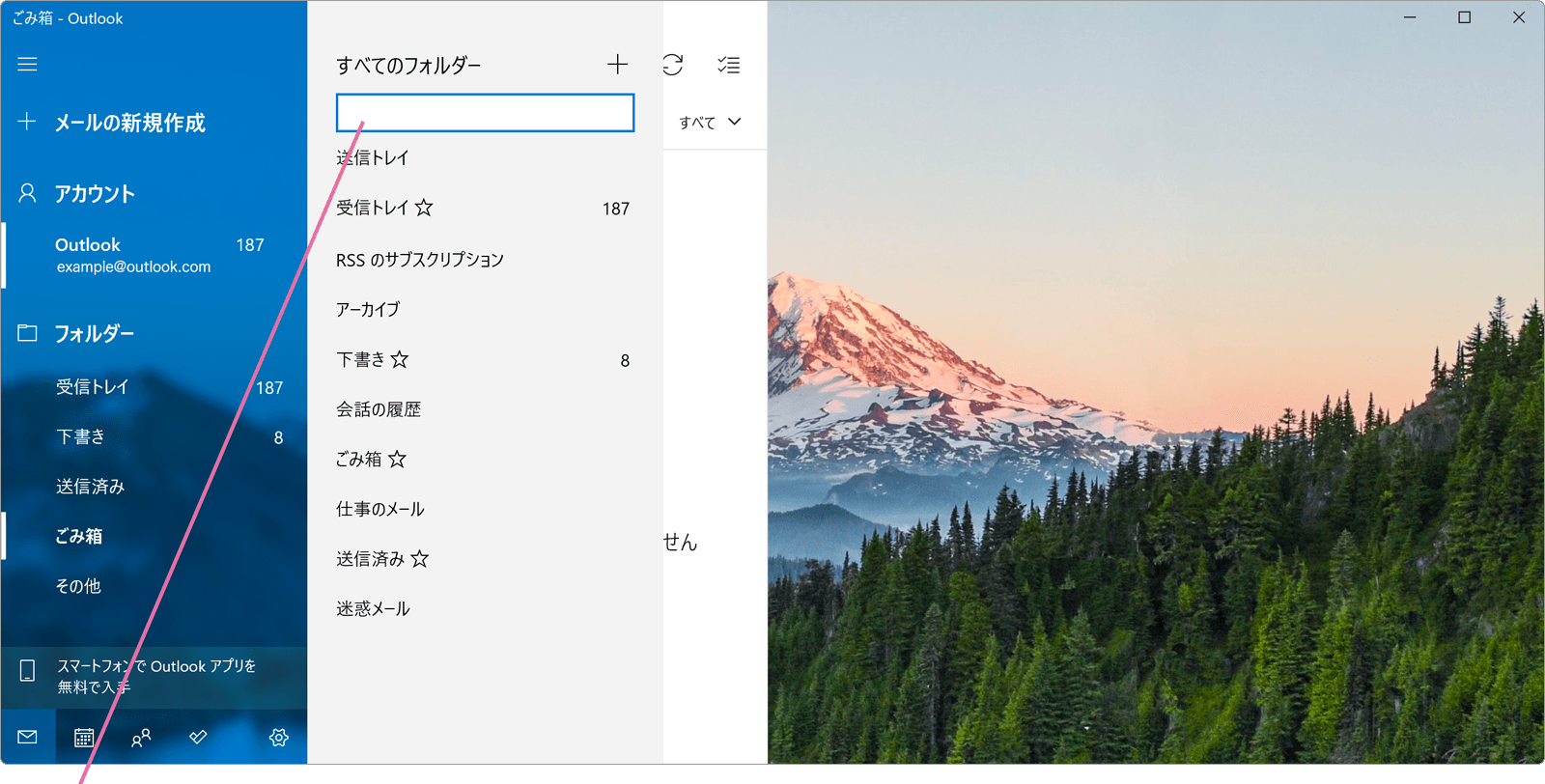Open the Calendar app icon

pos(84,737)
